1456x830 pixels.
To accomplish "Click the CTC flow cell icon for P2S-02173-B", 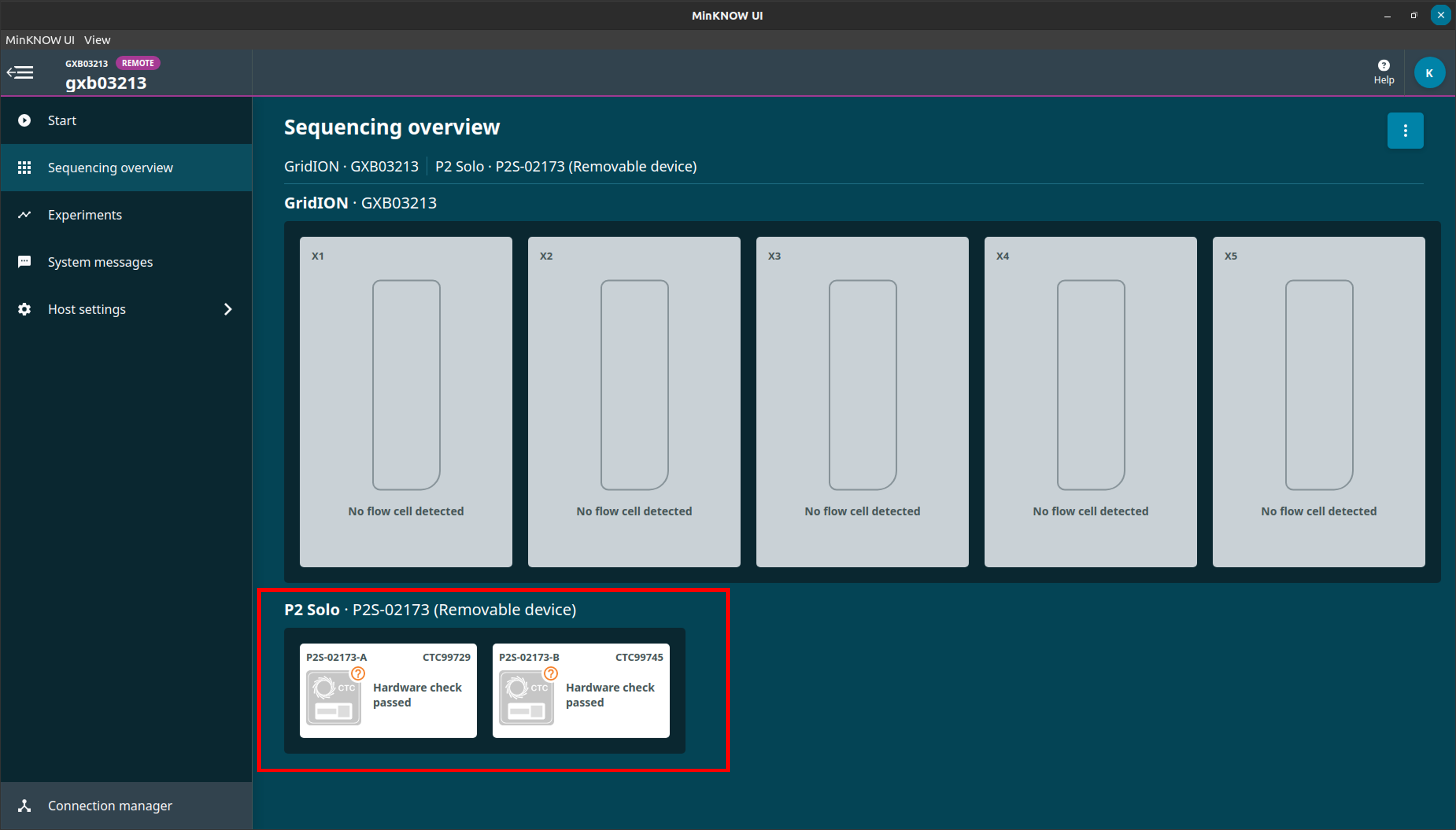I will (526, 698).
